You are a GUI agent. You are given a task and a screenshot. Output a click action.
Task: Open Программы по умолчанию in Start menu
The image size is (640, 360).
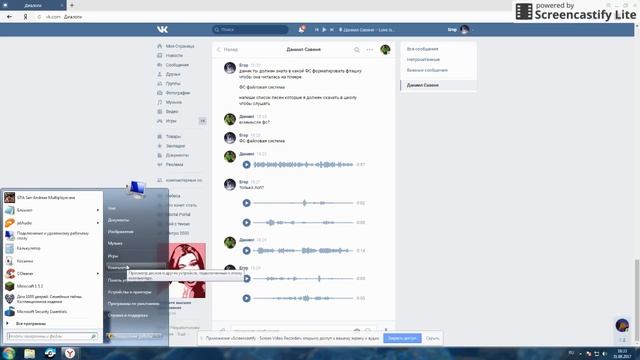pyautogui.click(x=133, y=304)
